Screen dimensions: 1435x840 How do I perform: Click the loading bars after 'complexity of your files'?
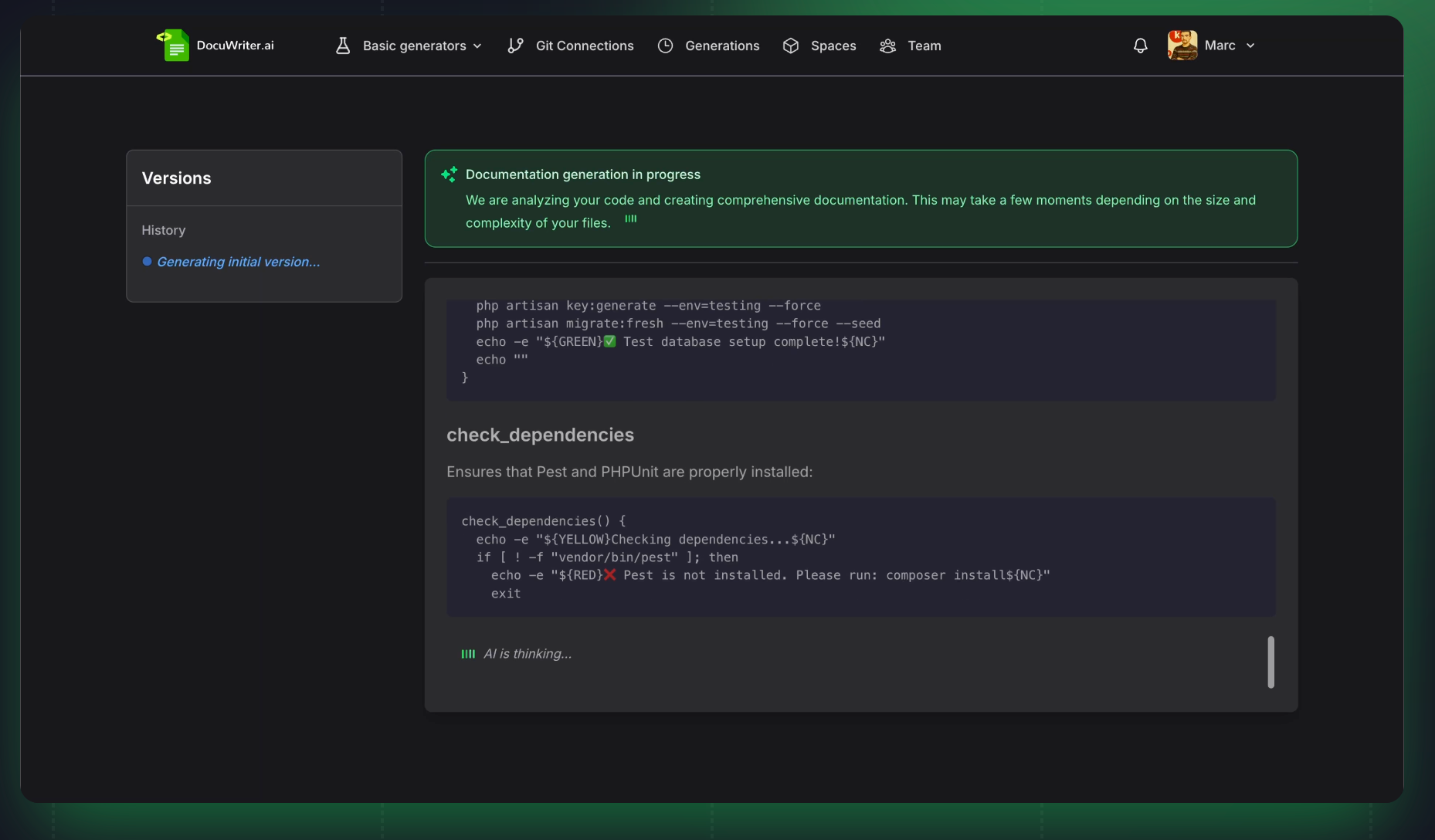(x=631, y=218)
